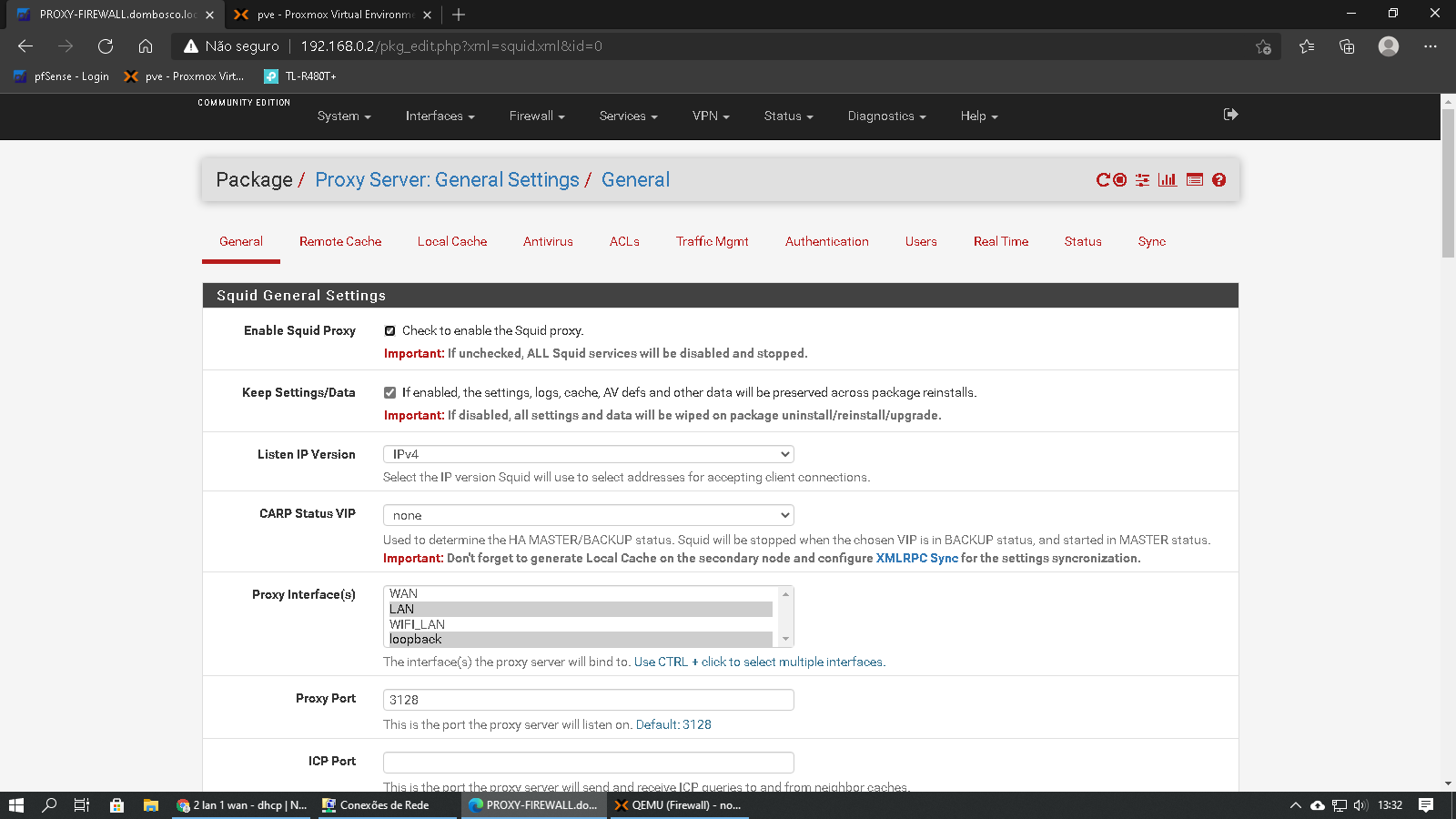
Task: Click the ICP Port input field
Action: coord(589,763)
